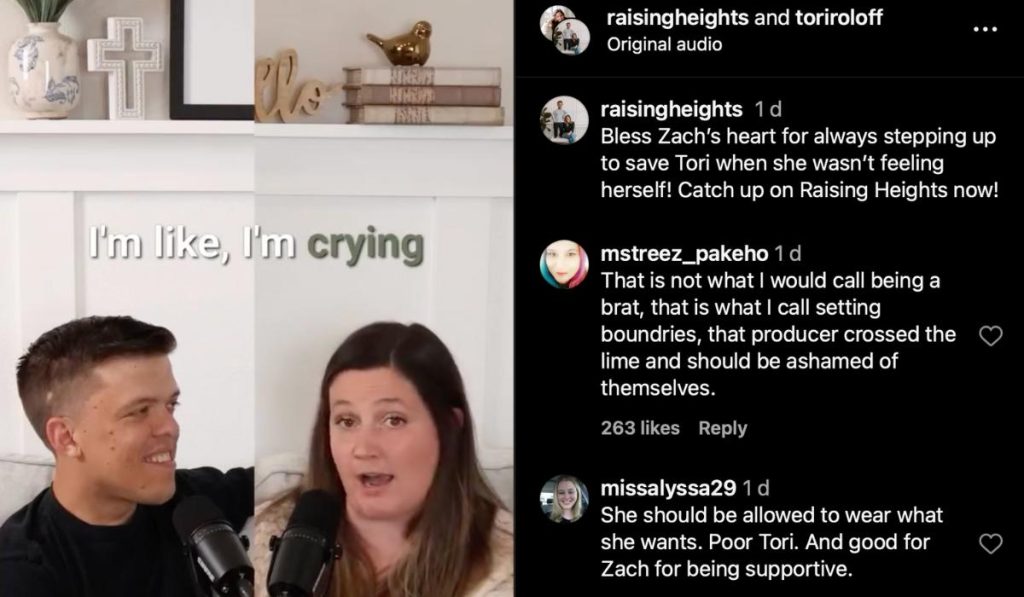1024x597 pixels.
Task: Like the mstreez_pakeho comment with heart
Action: tap(991, 336)
